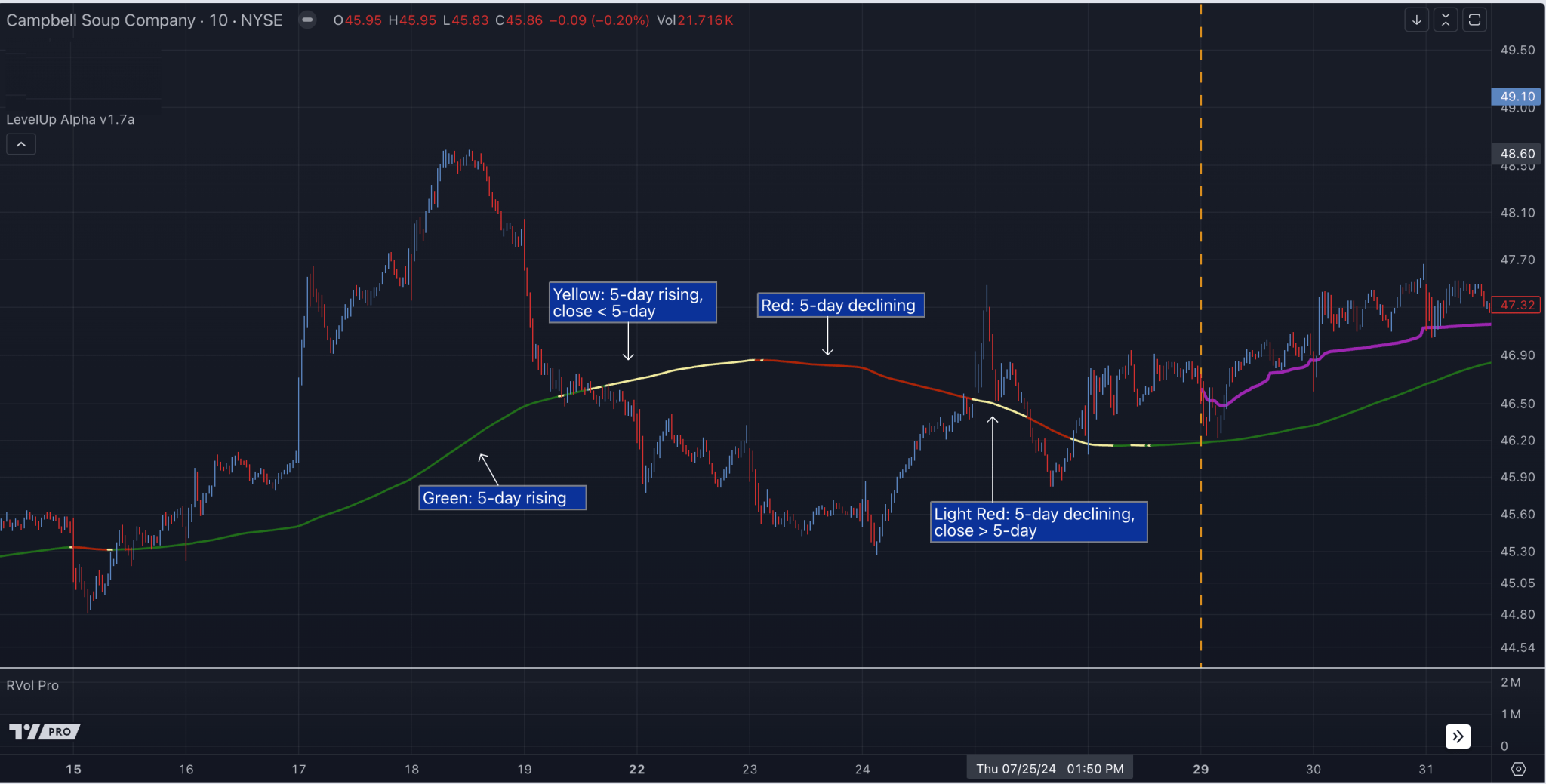Viewport: 1546px width, 784px height.
Task: Select the 'Green: 5-day rising' text box
Action: click(x=502, y=498)
